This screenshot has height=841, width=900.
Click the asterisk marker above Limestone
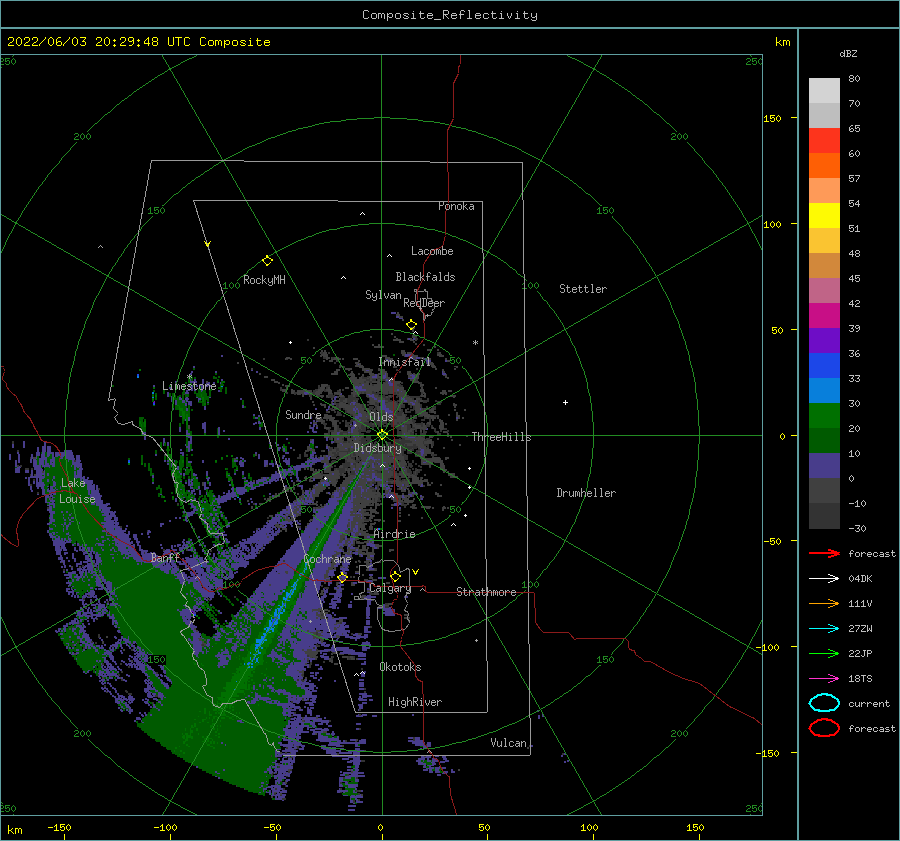[x=189, y=377]
